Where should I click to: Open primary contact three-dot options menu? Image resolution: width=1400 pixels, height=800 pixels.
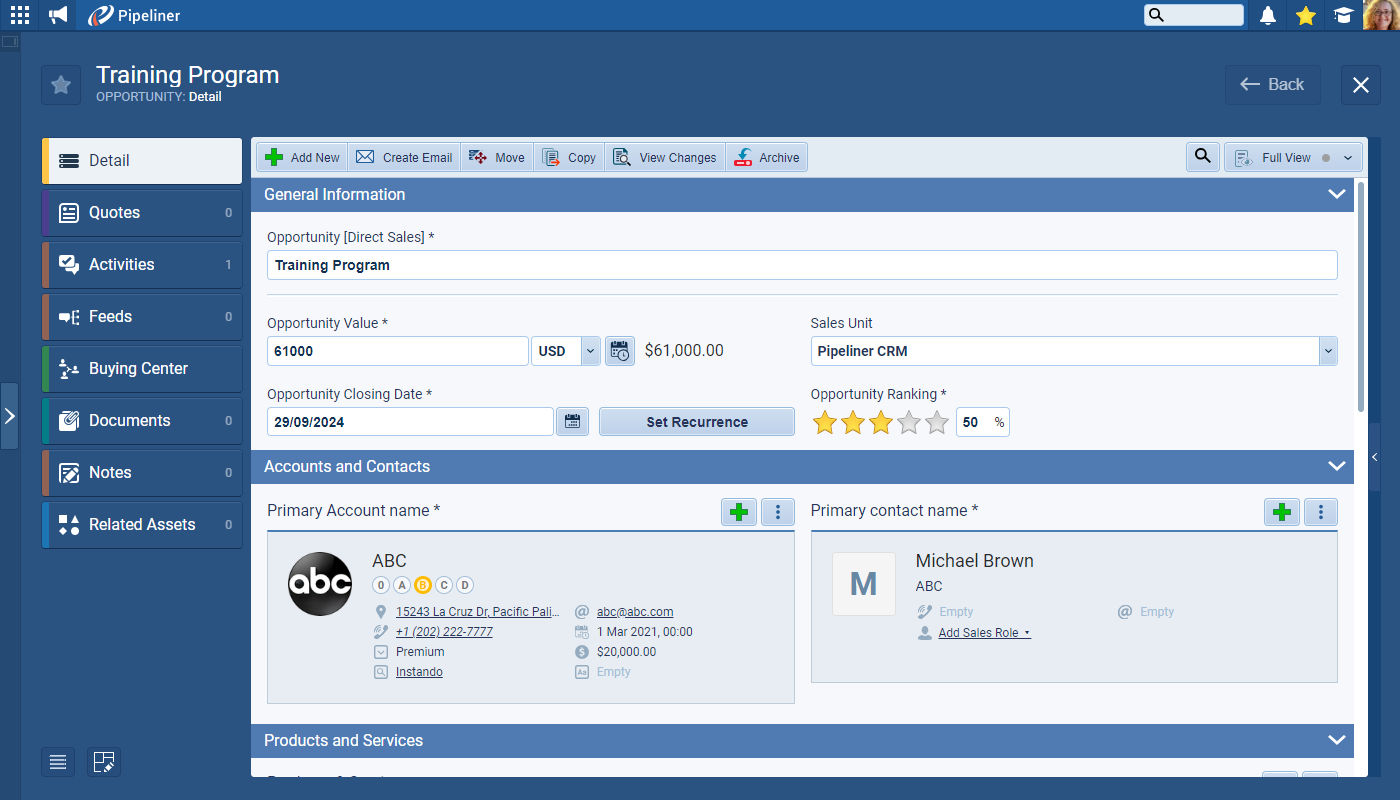[1321, 512]
